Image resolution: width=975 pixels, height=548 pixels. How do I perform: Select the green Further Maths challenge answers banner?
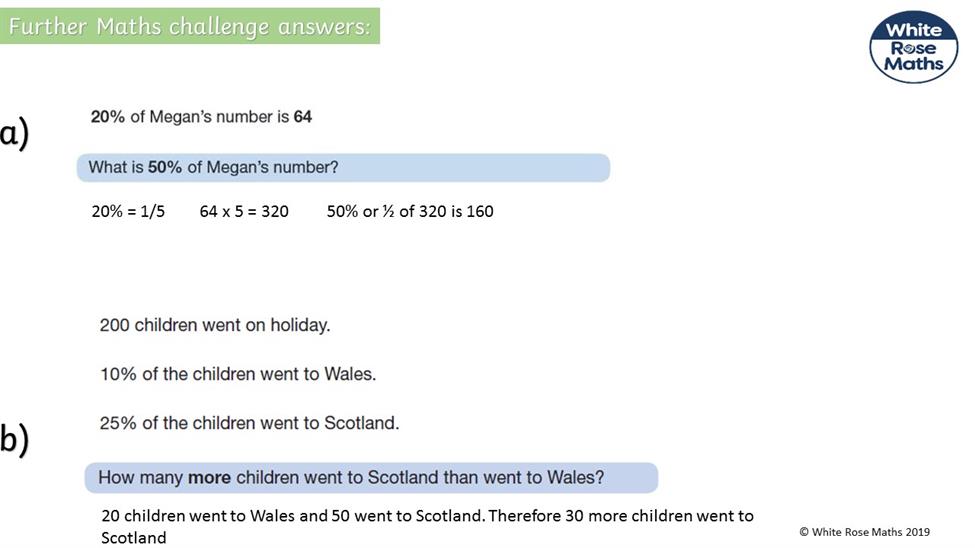[x=190, y=26]
